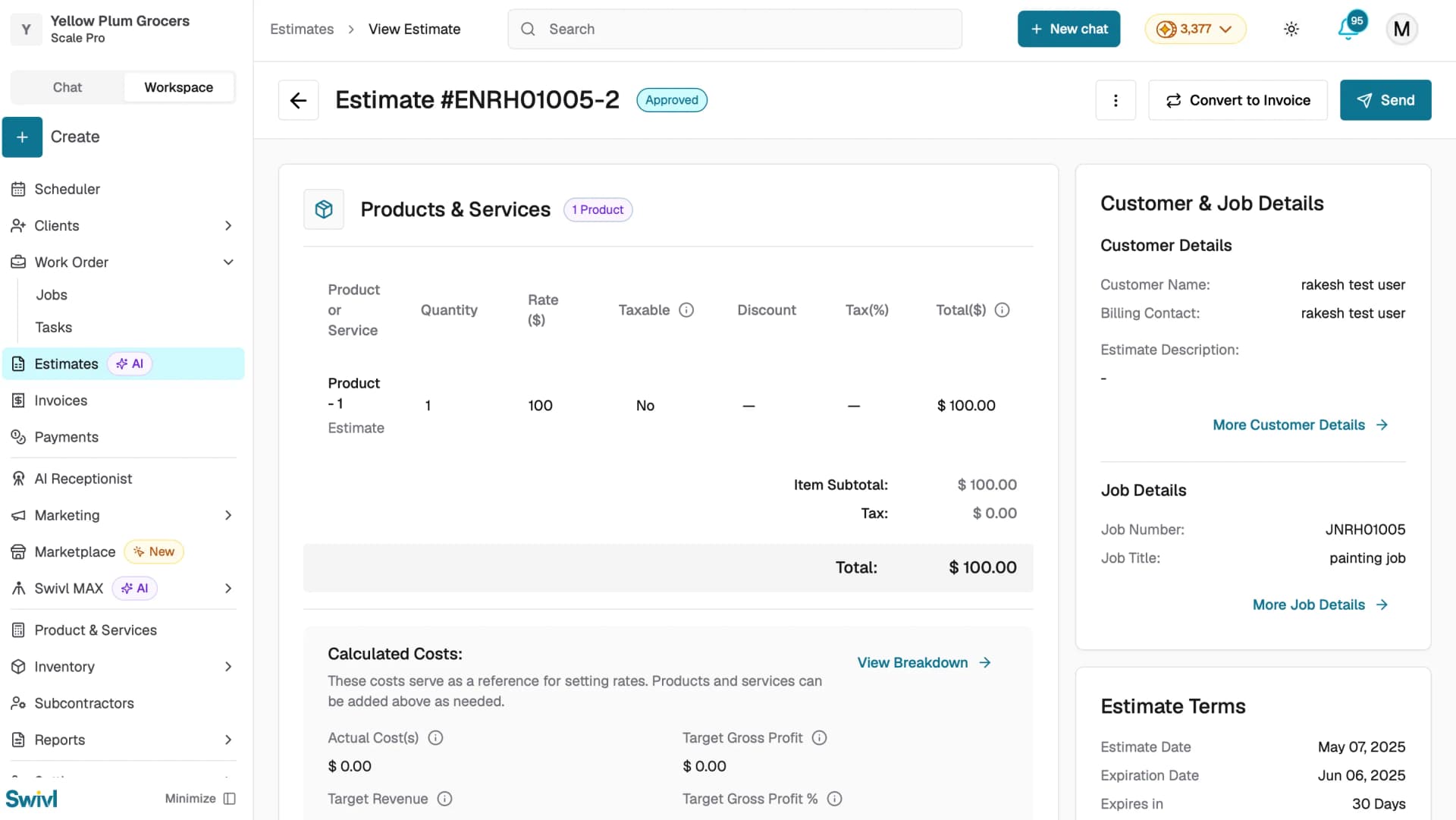Image resolution: width=1456 pixels, height=820 pixels.
Task: Open the 3,377 credits dropdown
Action: pos(1194,29)
